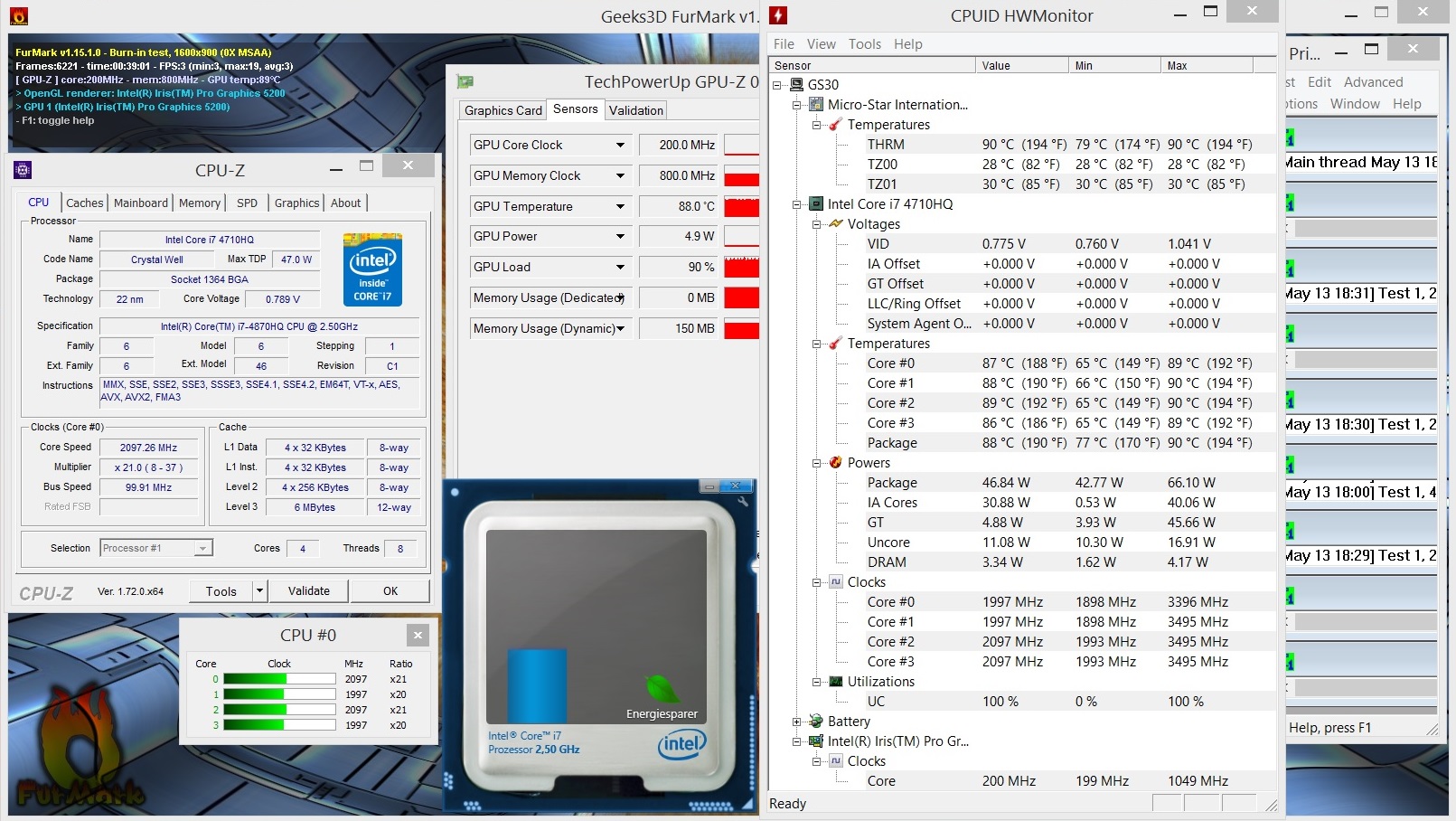Click the Validate button in CPU-Z
This screenshot has height=821, width=1456.
click(309, 591)
